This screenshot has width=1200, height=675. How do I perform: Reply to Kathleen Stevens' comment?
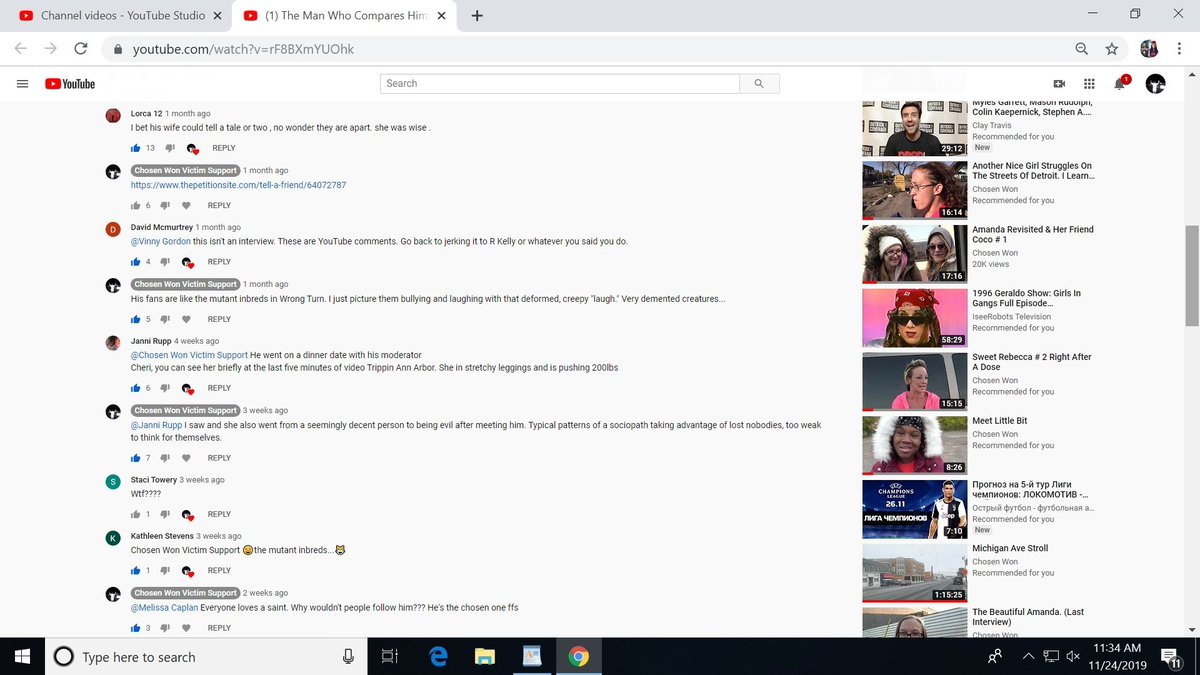tap(219, 571)
